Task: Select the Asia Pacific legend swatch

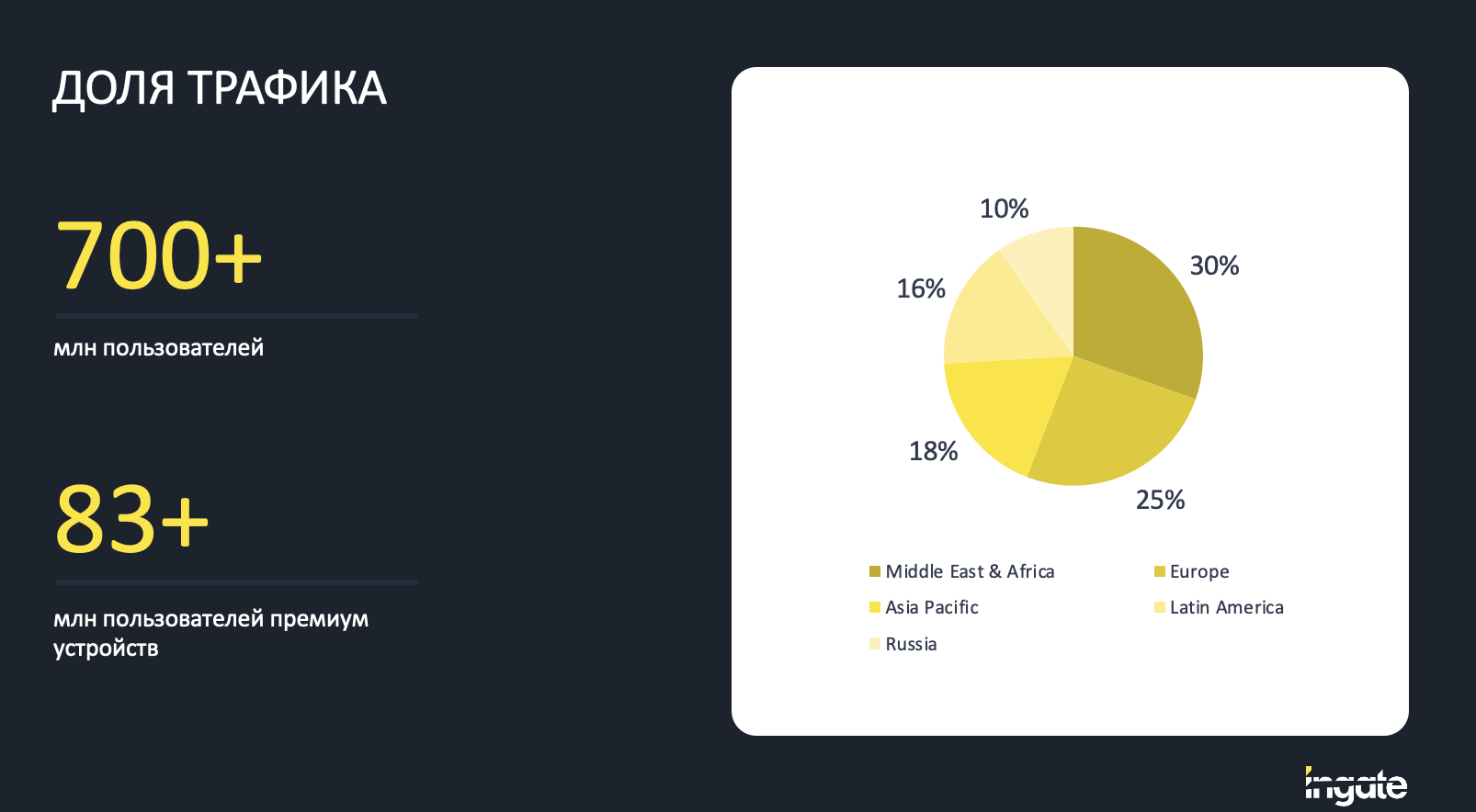Action: [x=875, y=607]
